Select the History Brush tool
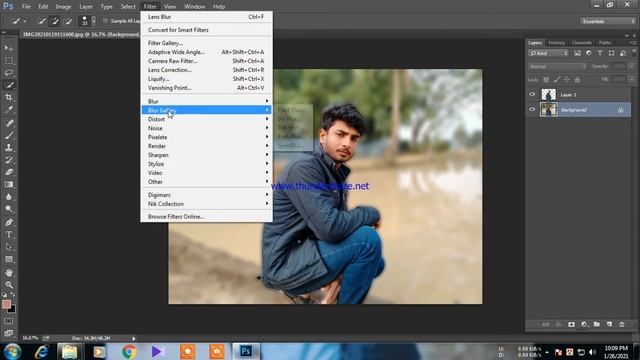This screenshot has width=640, height=360. point(9,160)
